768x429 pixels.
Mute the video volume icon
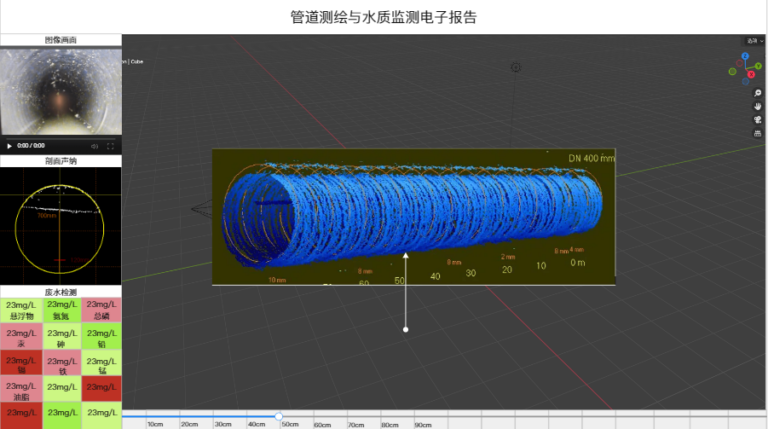pos(94,145)
